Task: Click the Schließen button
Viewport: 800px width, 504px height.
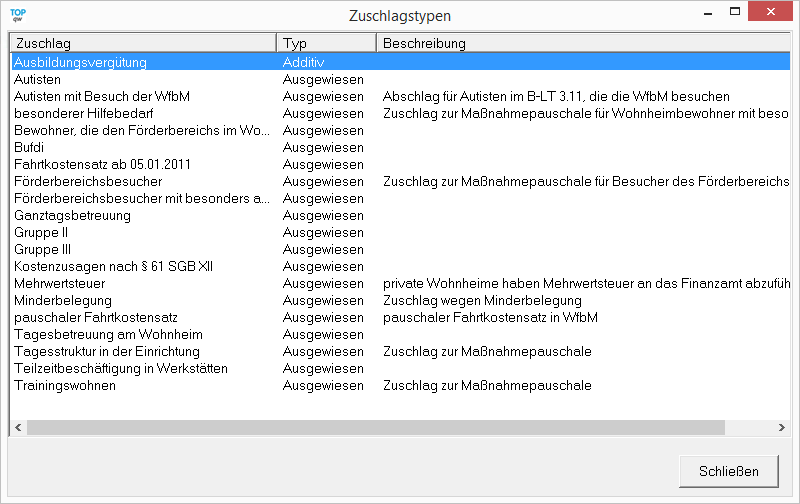Action: tap(729, 471)
